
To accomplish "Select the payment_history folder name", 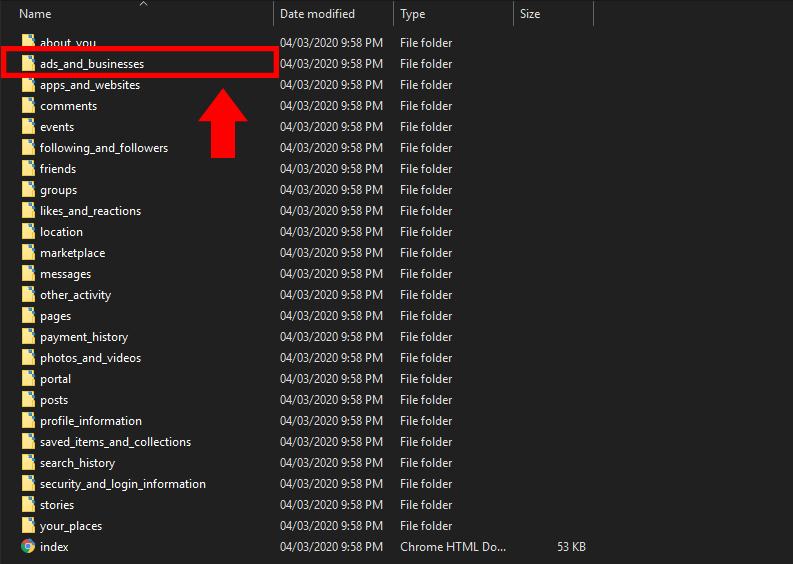I will tap(84, 337).
